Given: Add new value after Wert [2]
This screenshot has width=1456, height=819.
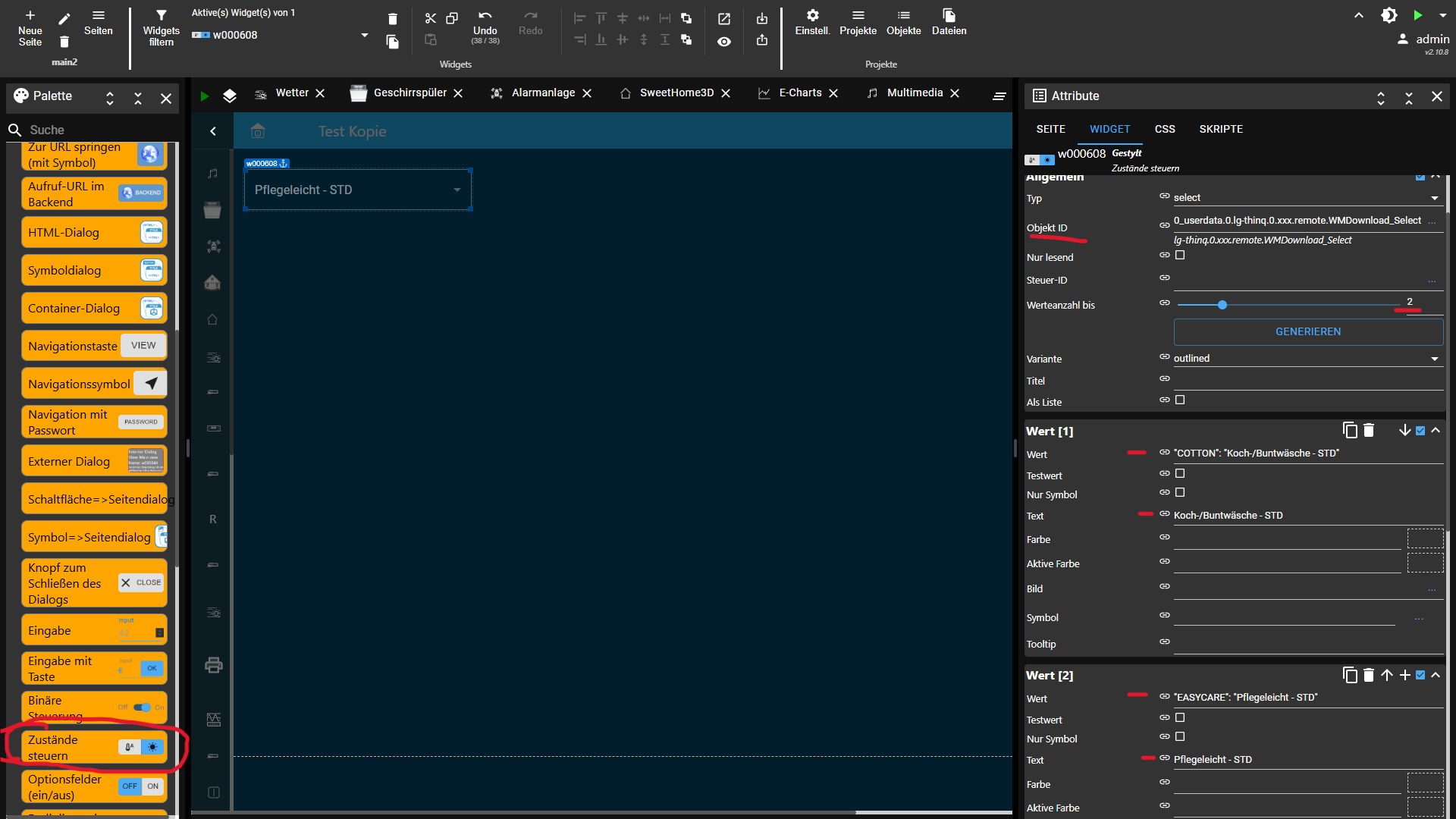Looking at the screenshot, I should (x=1404, y=675).
